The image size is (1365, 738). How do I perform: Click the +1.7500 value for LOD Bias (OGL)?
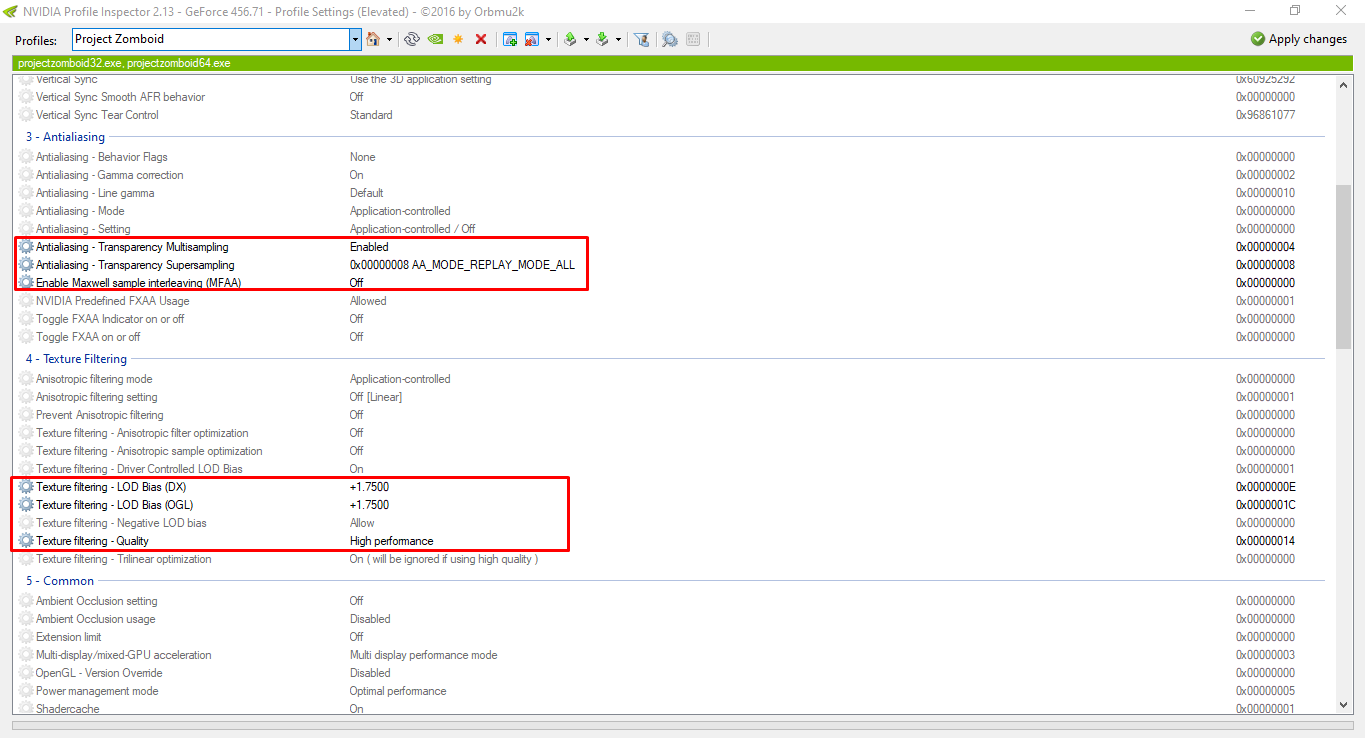[369, 505]
